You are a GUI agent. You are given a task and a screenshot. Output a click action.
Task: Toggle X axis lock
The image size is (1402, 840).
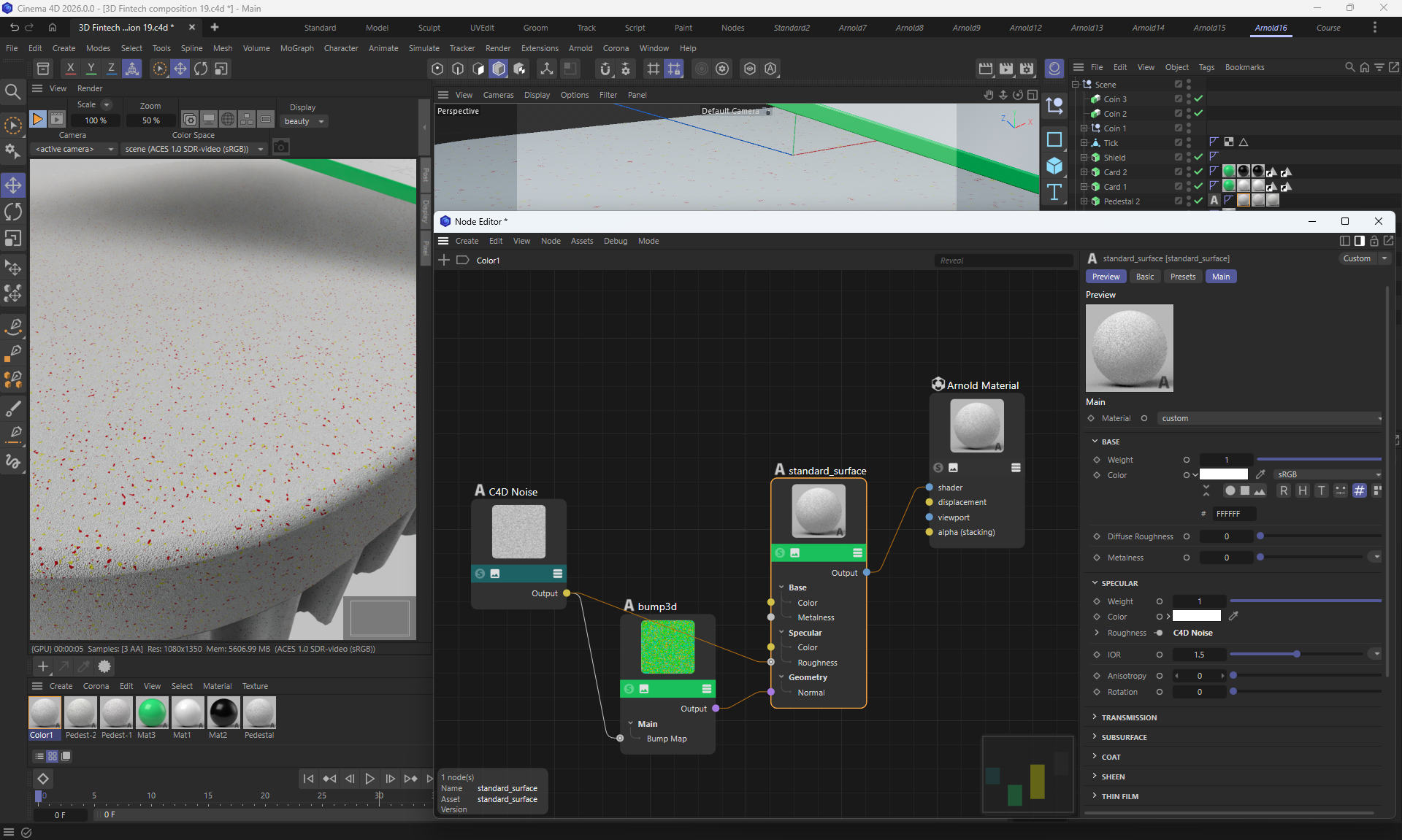[x=70, y=69]
